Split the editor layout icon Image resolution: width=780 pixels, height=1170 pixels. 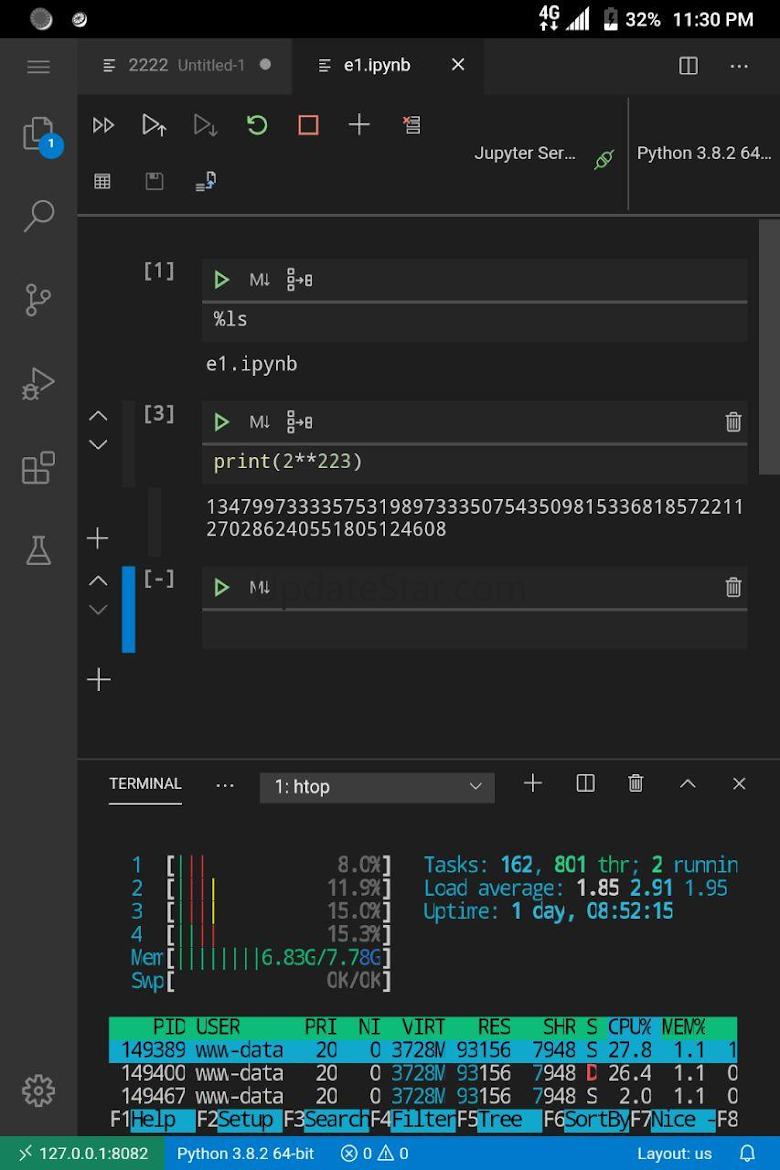[x=688, y=66]
